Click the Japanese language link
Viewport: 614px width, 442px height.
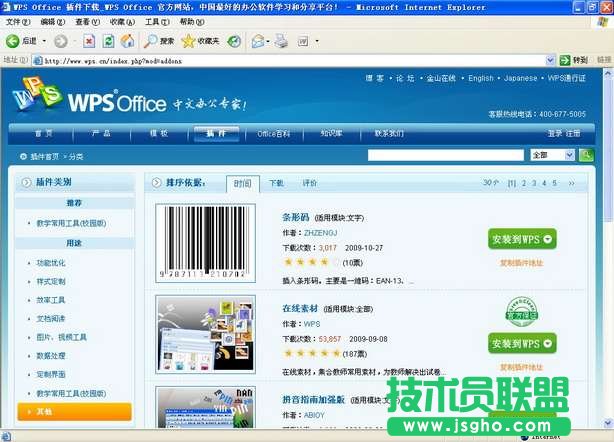pos(520,78)
